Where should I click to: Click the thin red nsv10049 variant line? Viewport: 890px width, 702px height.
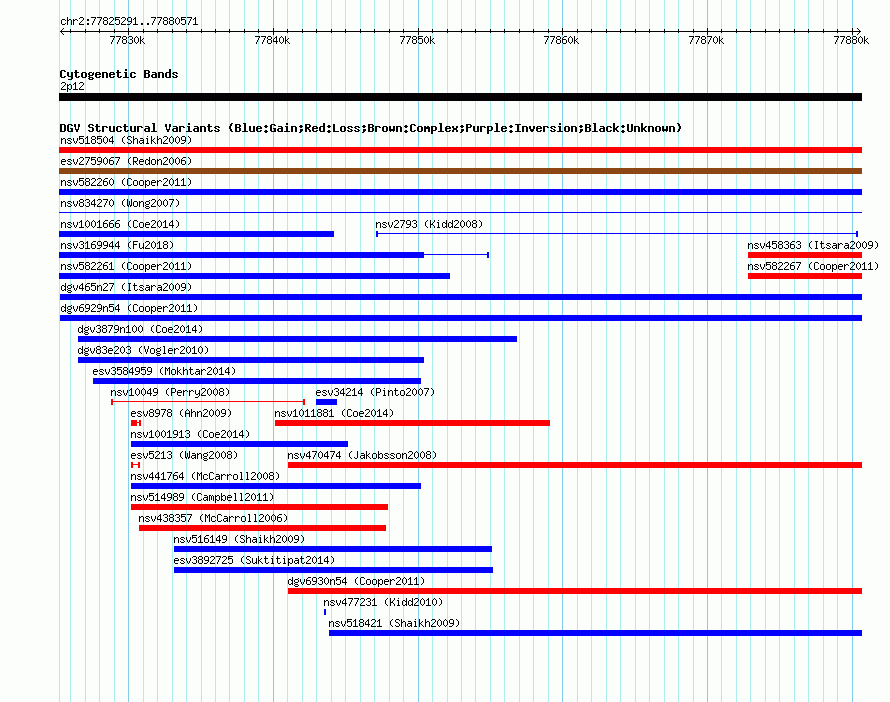(208, 402)
